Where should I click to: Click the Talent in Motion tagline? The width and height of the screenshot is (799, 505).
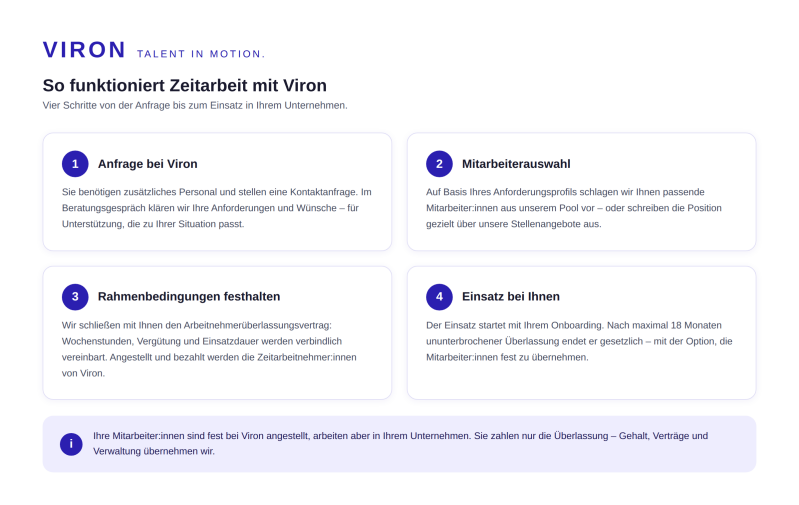pos(201,54)
